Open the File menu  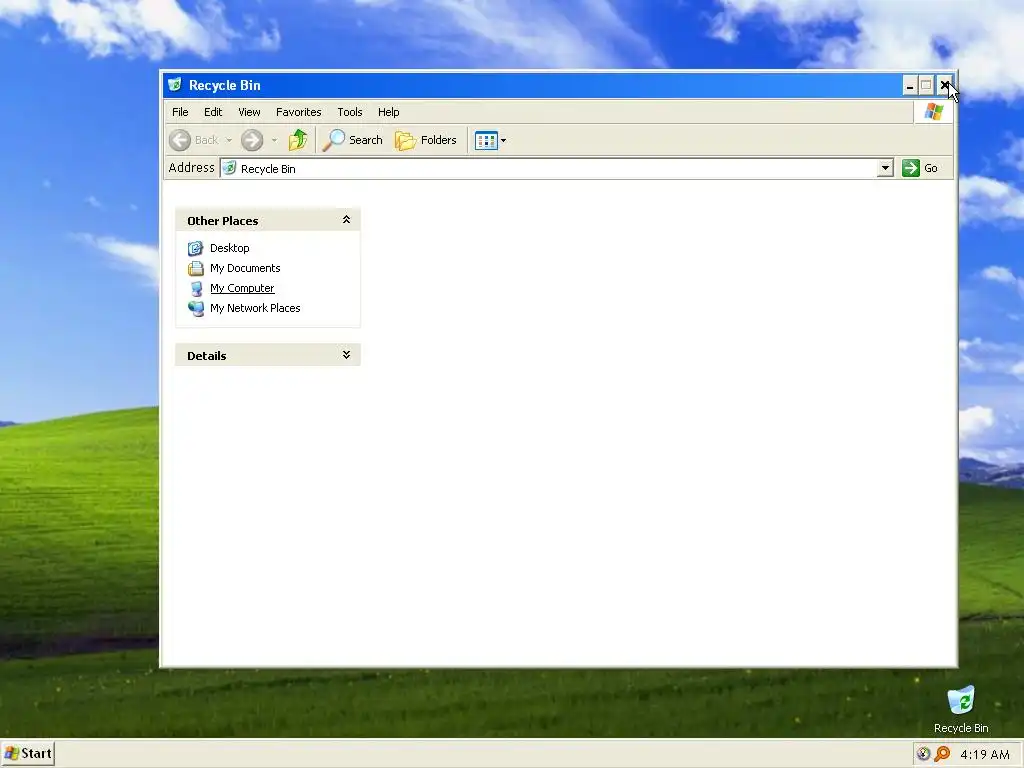coord(180,112)
